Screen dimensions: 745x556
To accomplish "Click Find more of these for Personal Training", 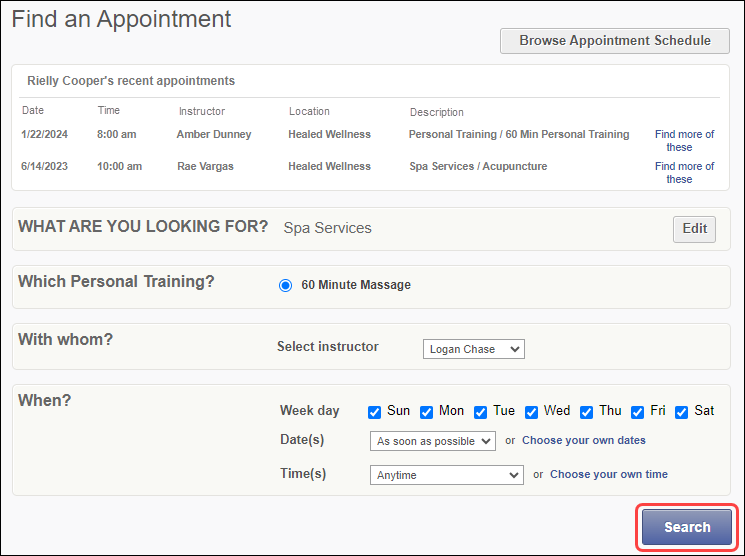I will (684, 141).
